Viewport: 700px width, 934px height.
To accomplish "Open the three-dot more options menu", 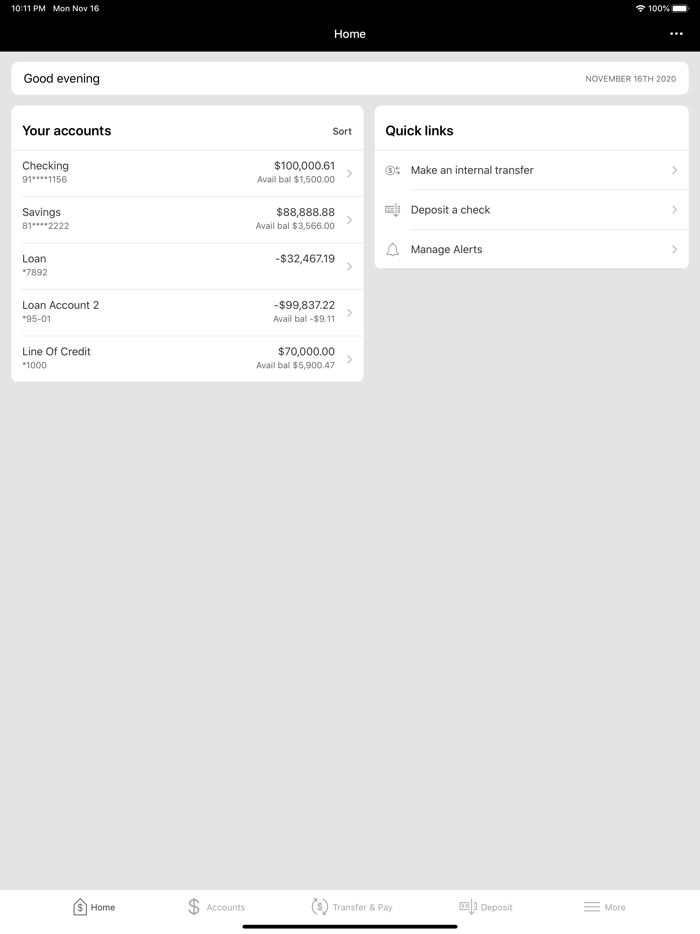I will click(676, 34).
